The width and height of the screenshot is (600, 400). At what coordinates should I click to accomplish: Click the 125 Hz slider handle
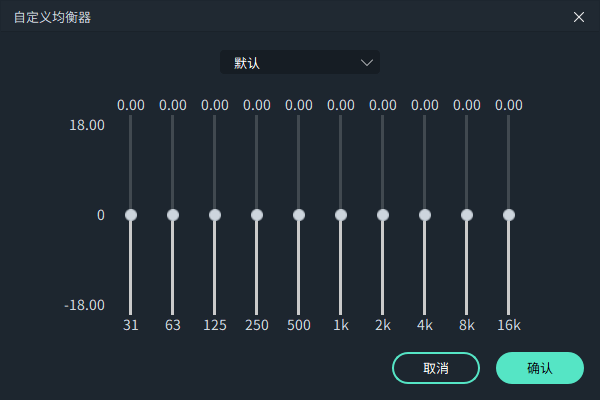[x=215, y=215]
